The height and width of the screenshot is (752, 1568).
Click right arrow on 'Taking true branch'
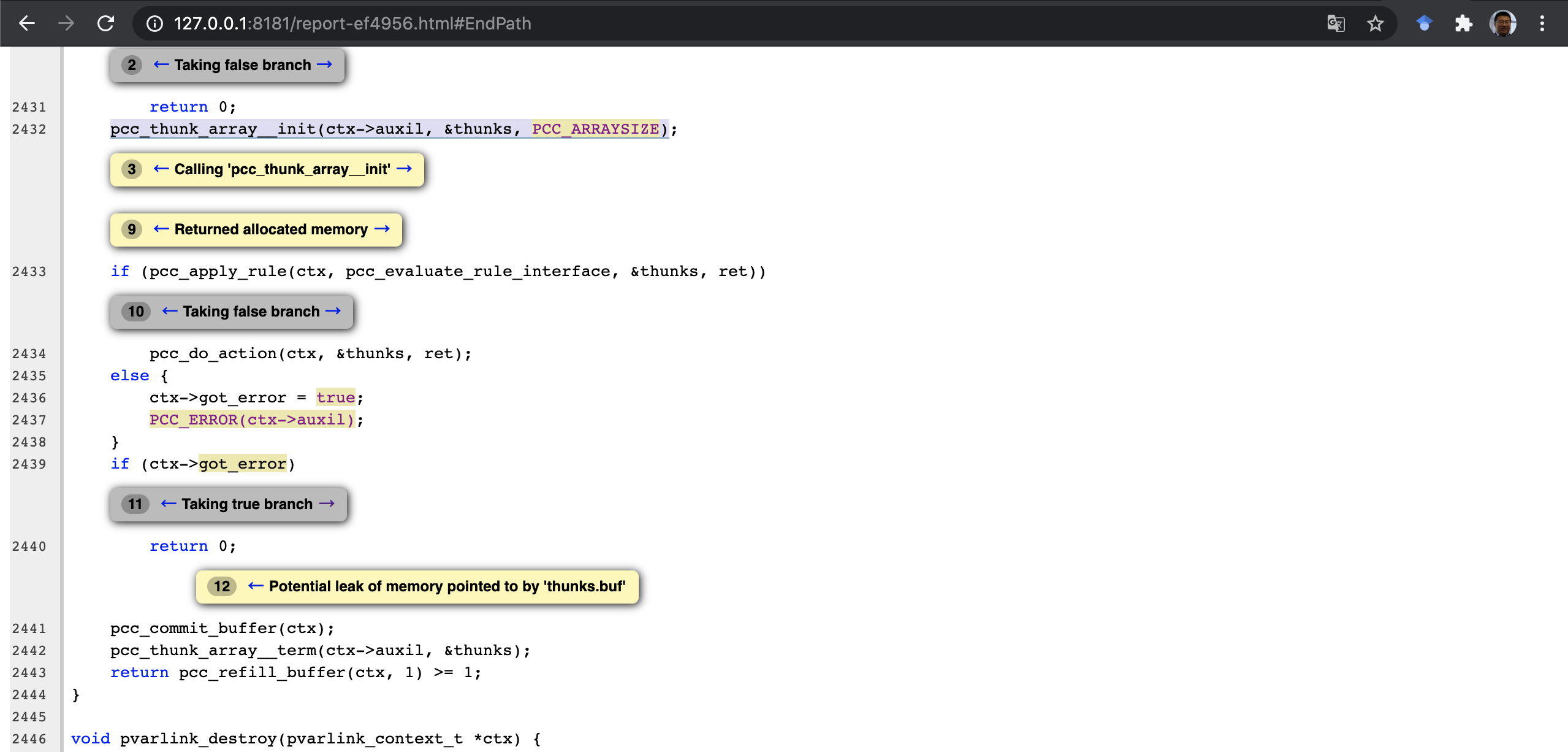327,504
